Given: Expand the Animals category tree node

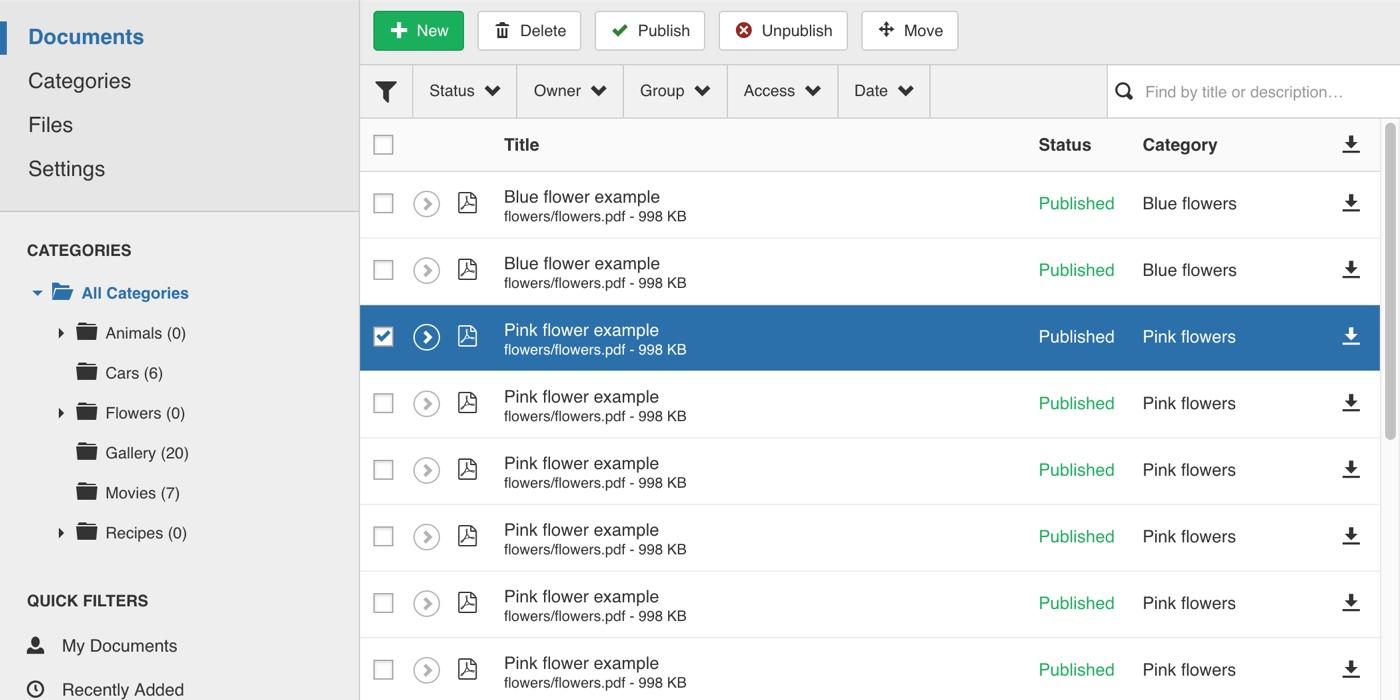Looking at the screenshot, I should click(61, 333).
